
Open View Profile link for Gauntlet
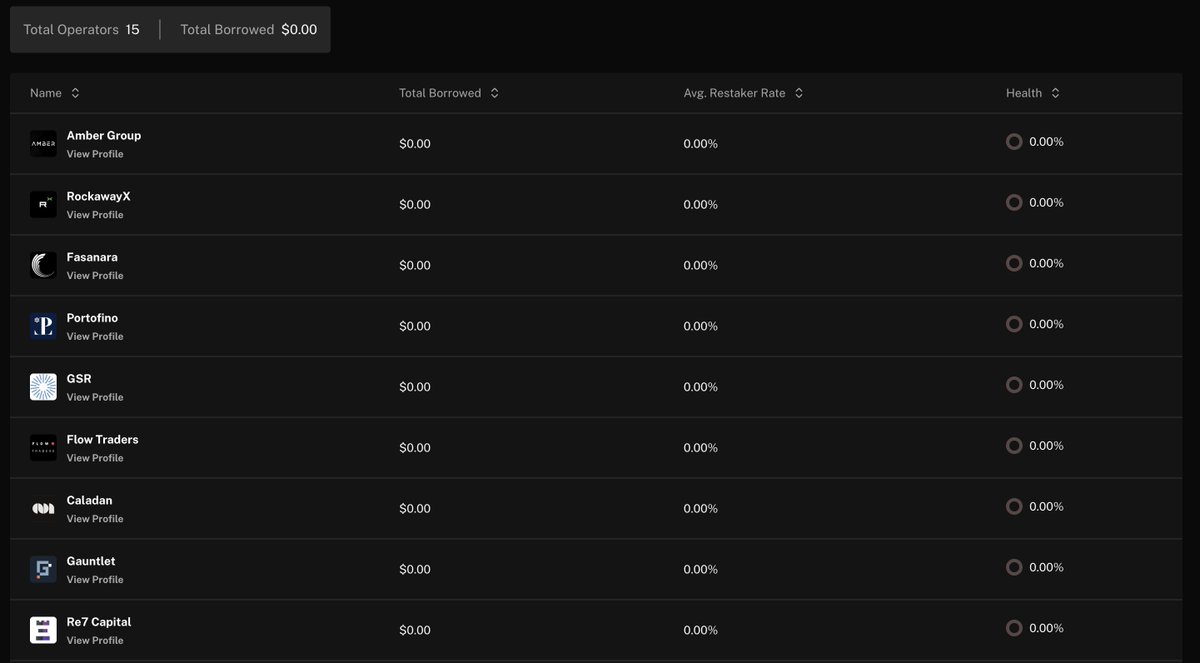click(x=95, y=580)
